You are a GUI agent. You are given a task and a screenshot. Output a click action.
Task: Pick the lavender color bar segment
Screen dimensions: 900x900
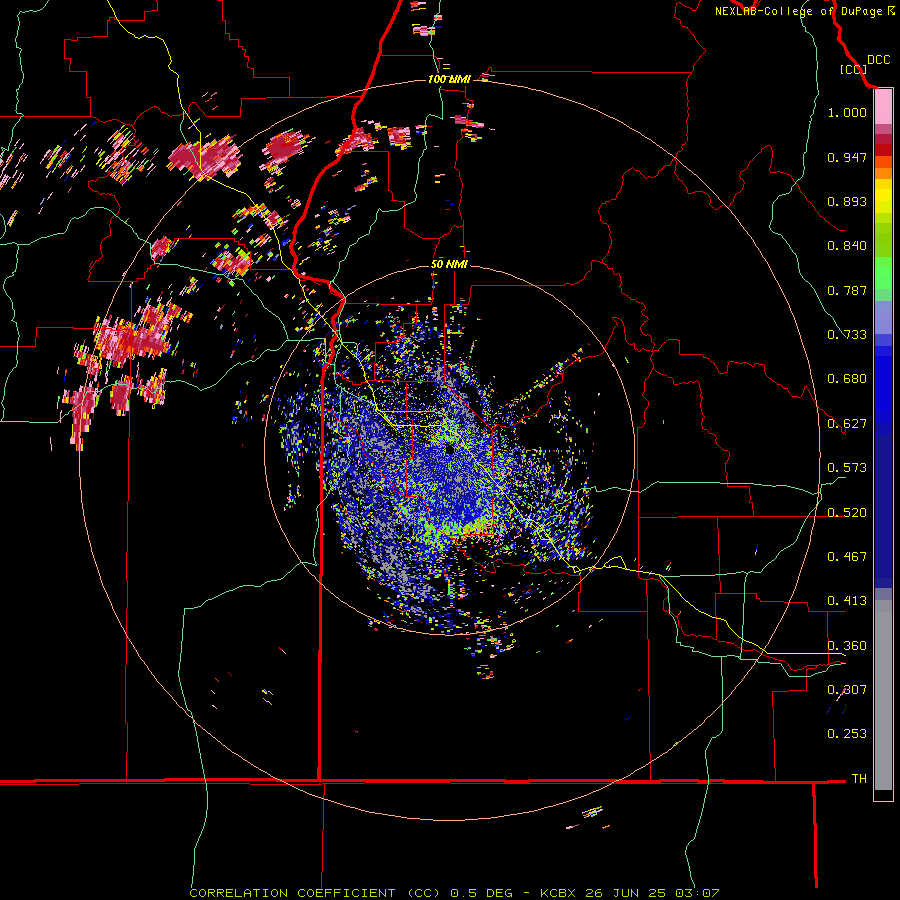click(883, 317)
